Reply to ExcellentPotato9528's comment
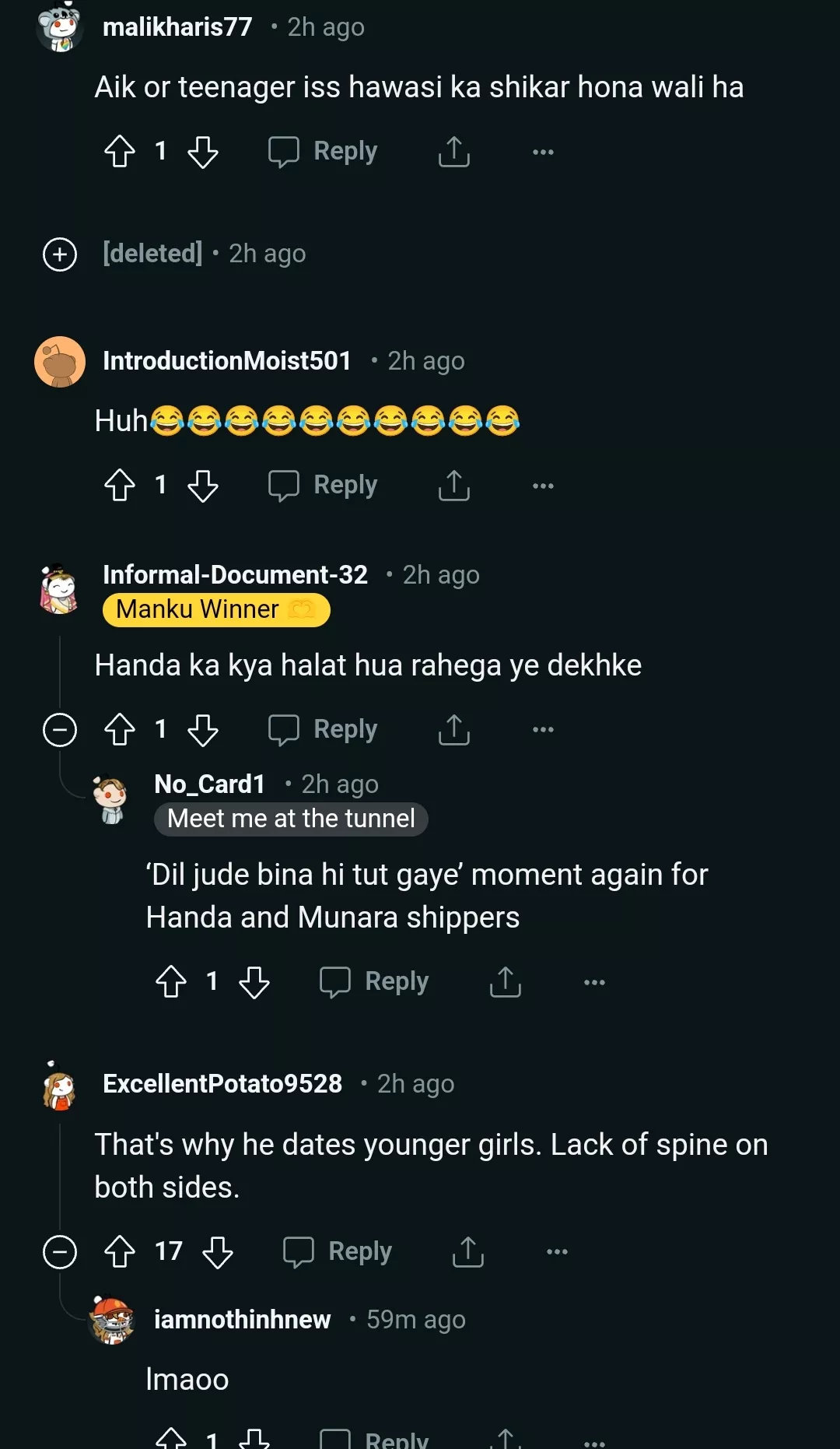 point(338,1252)
